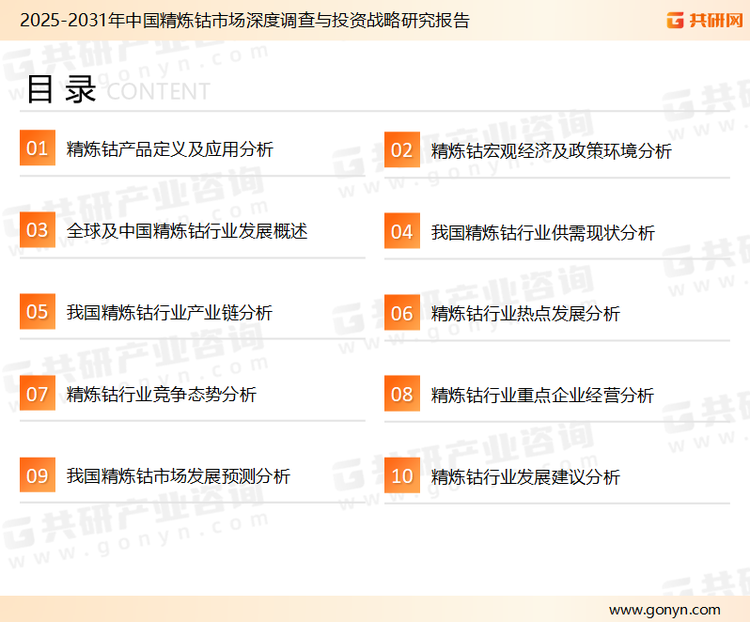Open chapter 全球及中国精炼钴行业发展概述

coord(187,231)
